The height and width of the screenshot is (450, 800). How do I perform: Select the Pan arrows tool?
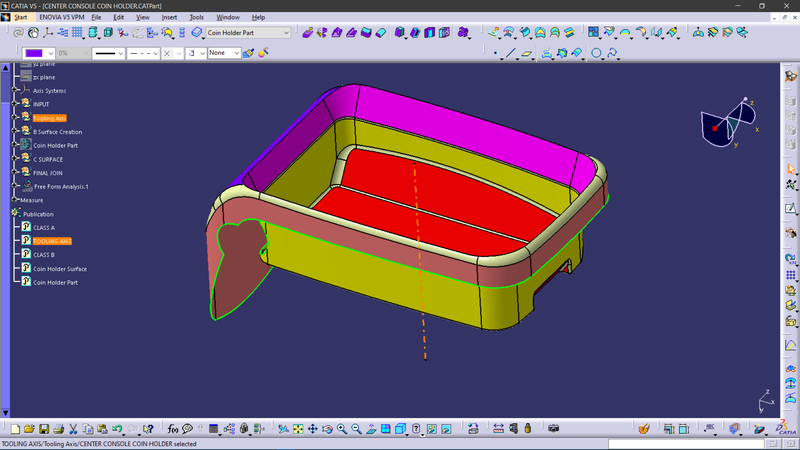pyautogui.click(x=312, y=429)
